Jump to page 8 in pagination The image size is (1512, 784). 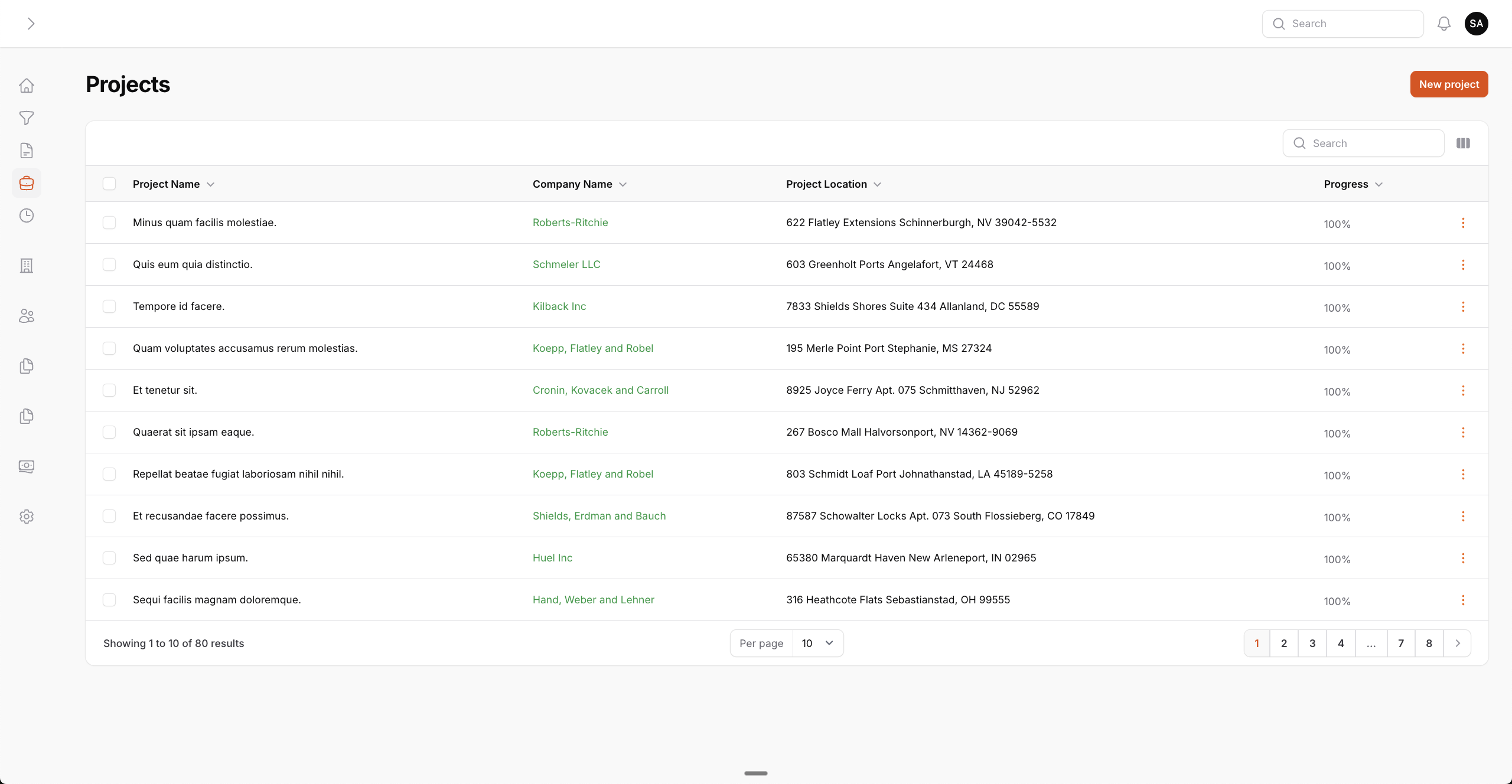(x=1429, y=643)
